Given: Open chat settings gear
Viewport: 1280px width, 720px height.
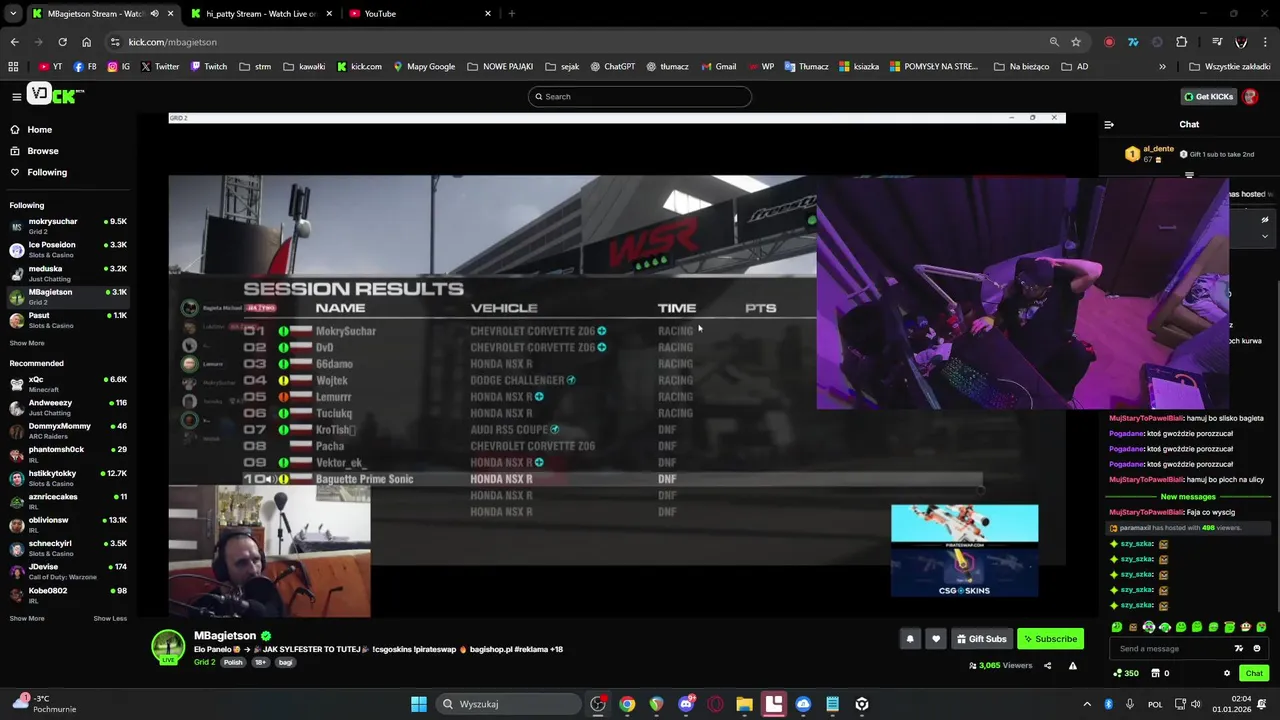Looking at the screenshot, I should 1227,673.
